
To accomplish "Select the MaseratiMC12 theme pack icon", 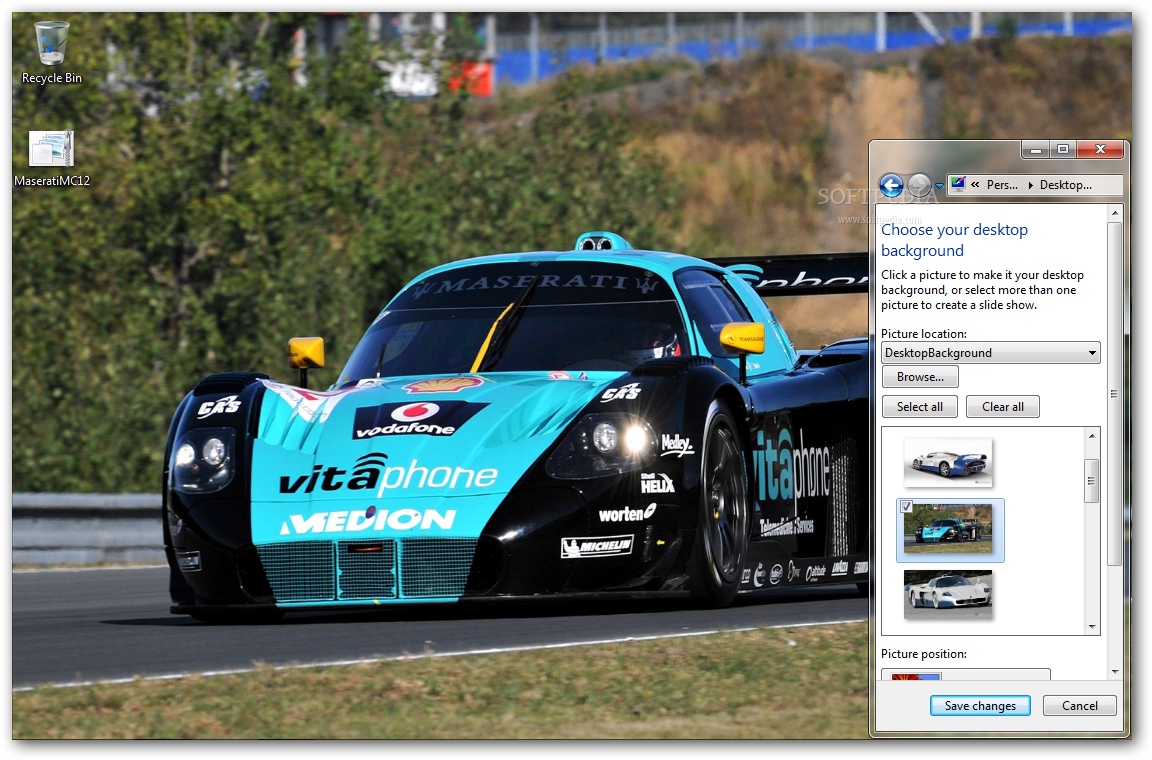I will click(x=51, y=158).
